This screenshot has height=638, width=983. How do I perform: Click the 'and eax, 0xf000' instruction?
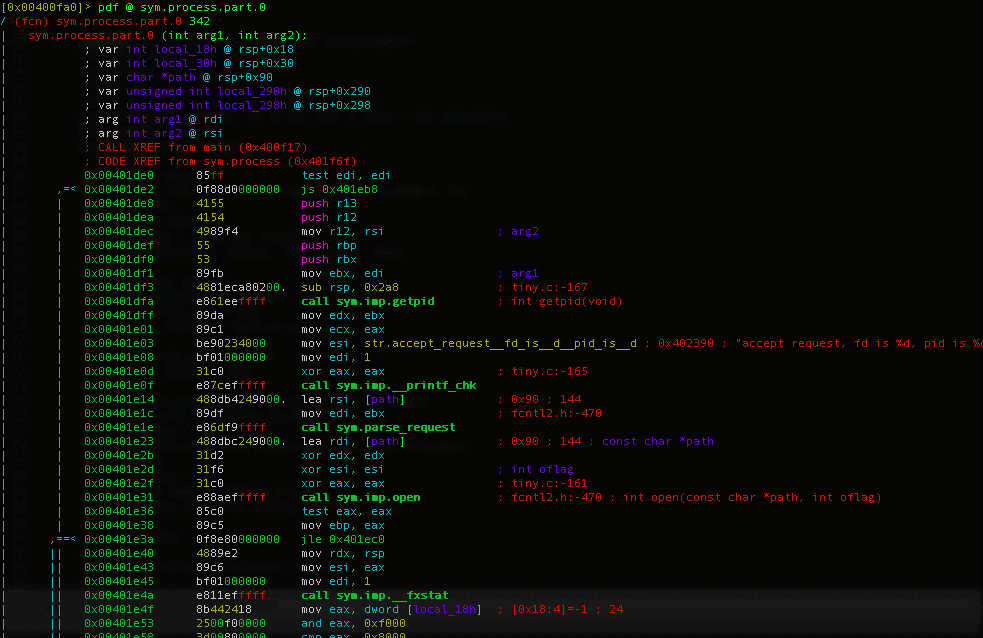(x=353, y=624)
